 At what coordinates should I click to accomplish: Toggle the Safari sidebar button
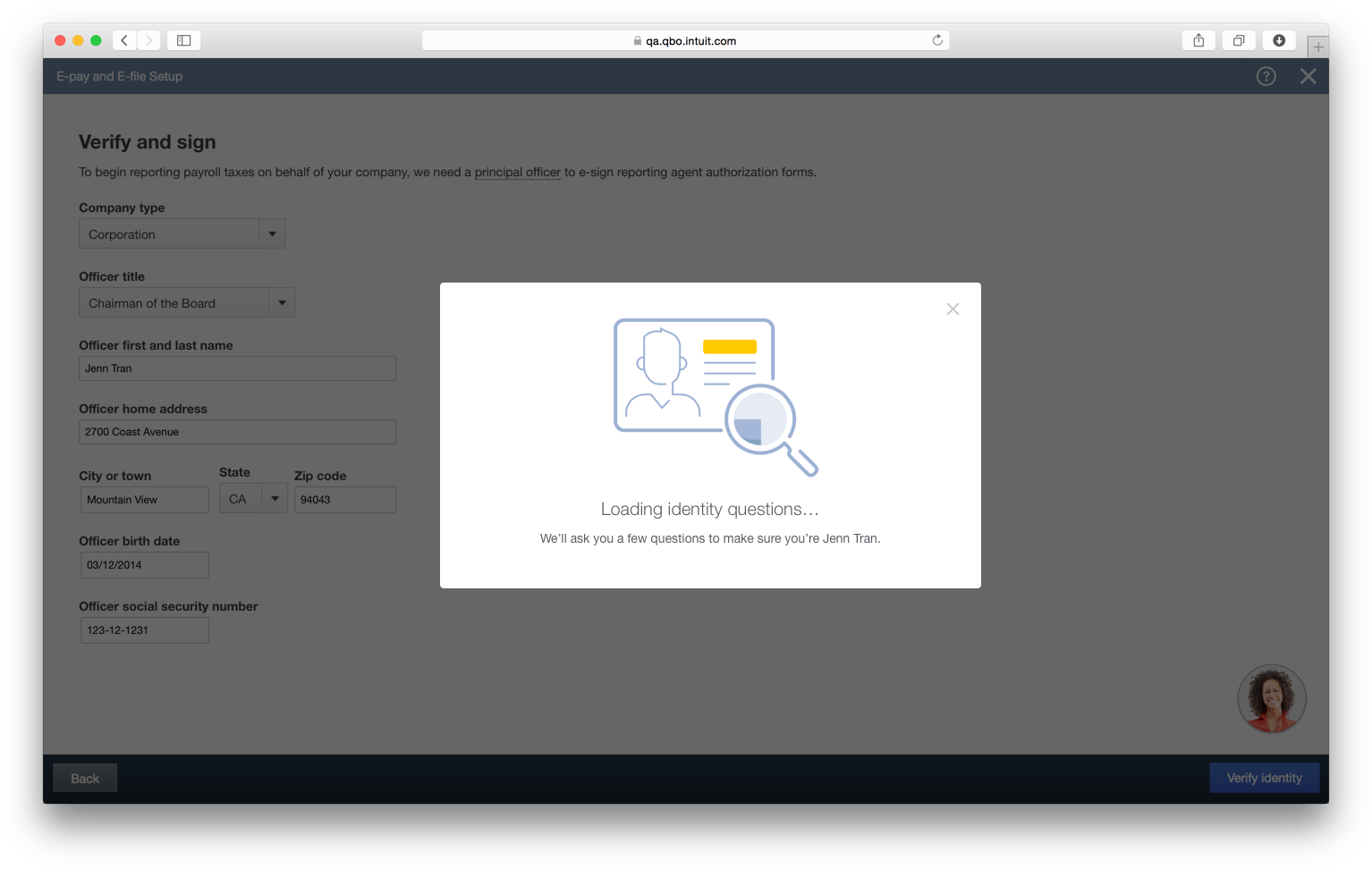pyautogui.click(x=183, y=40)
